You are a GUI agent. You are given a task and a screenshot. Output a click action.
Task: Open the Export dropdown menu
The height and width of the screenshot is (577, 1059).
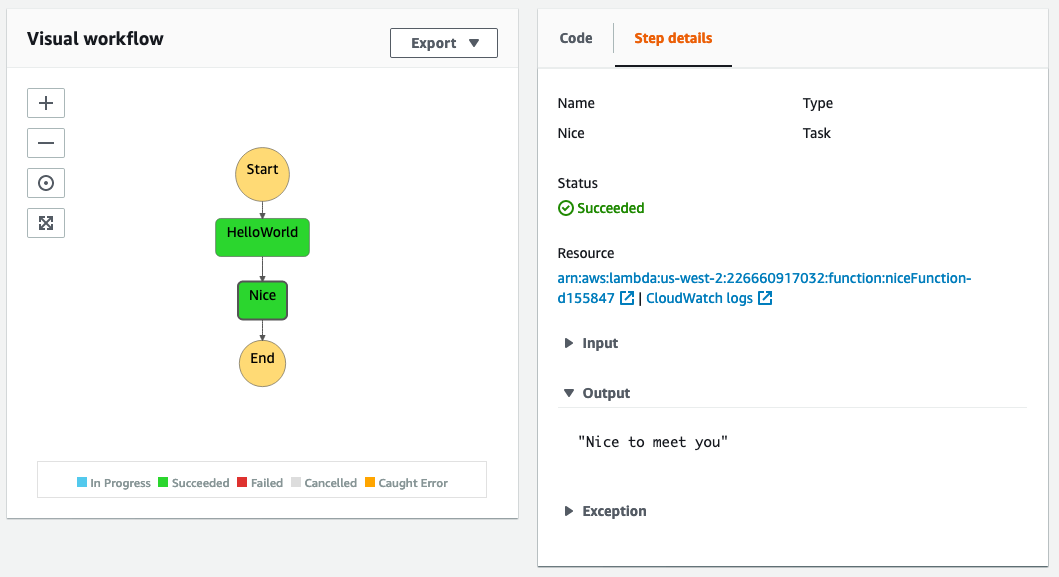pos(443,43)
